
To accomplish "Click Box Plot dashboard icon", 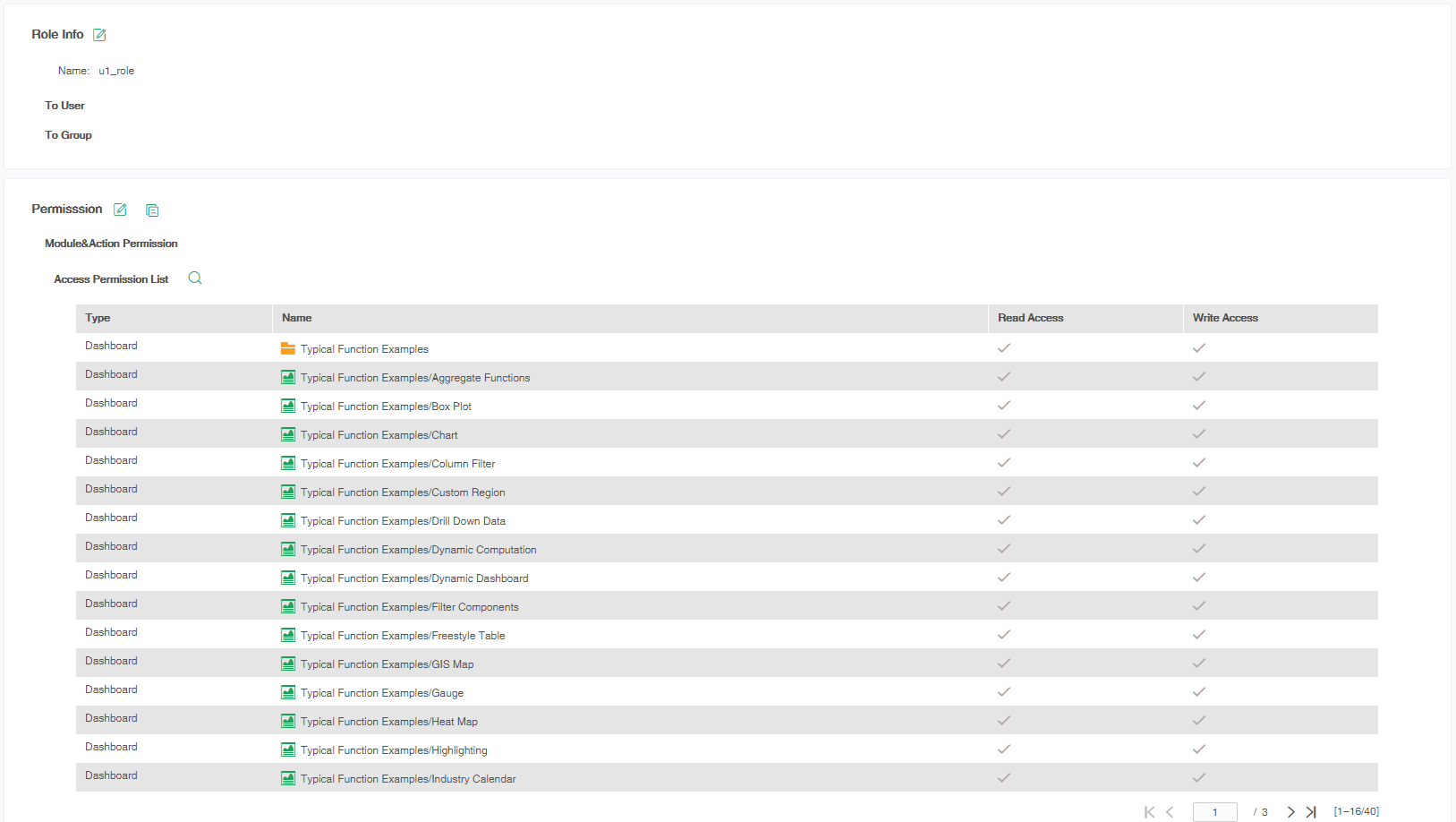I will (288, 406).
